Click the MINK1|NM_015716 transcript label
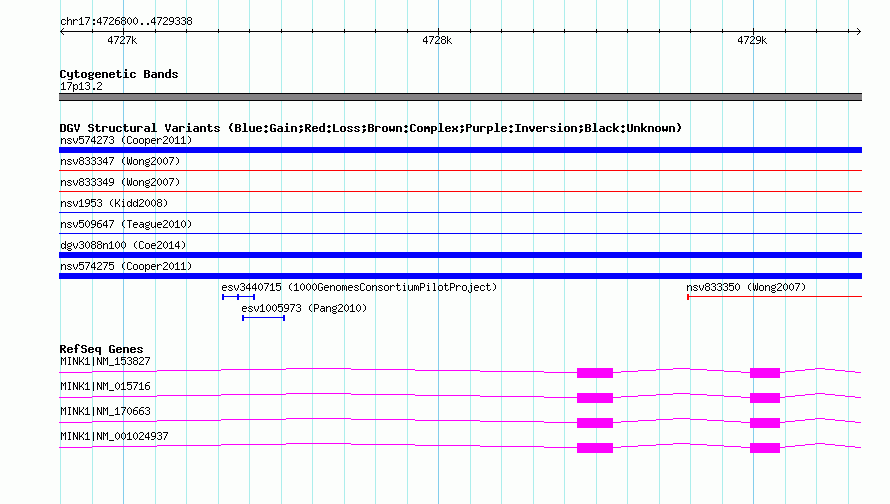The width and height of the screenshot is (890, 504). (105, 387)
